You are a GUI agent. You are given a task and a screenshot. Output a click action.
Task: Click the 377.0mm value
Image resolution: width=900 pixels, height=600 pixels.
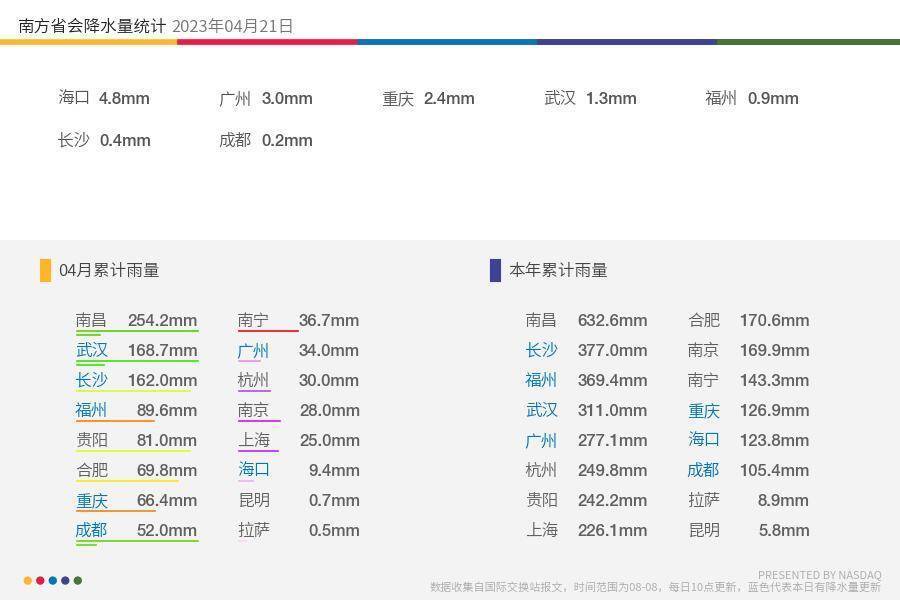point(612,350)
